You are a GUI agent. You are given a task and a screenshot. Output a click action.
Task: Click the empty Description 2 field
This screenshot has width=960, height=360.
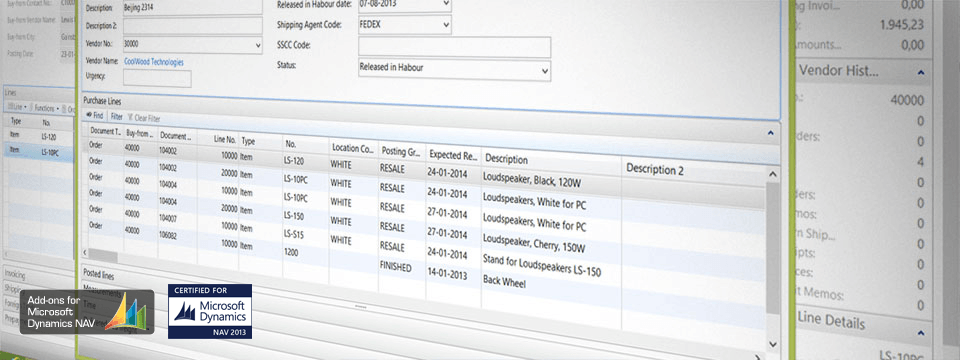[193, 26]
